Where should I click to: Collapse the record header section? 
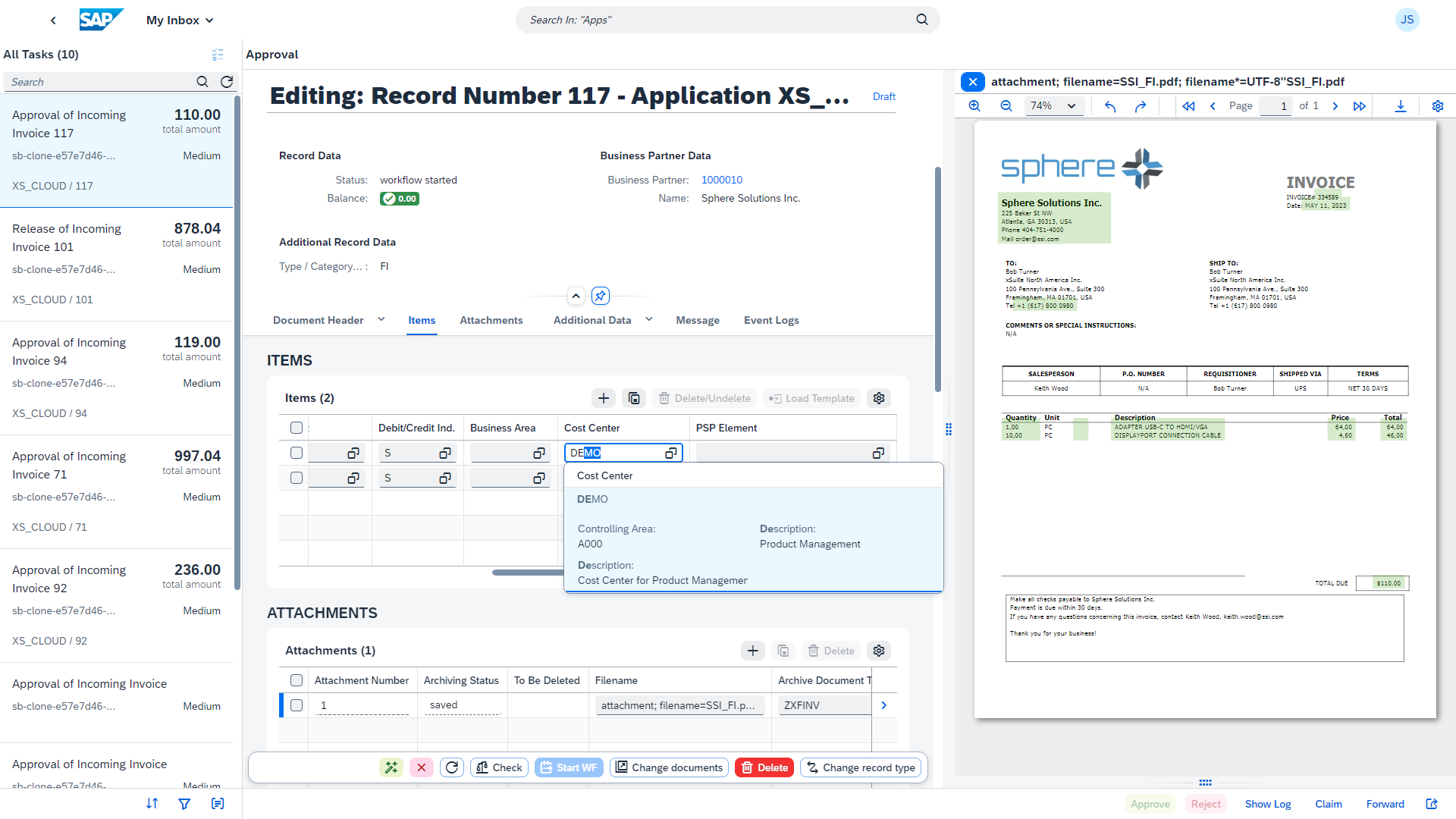click(576, 296)
